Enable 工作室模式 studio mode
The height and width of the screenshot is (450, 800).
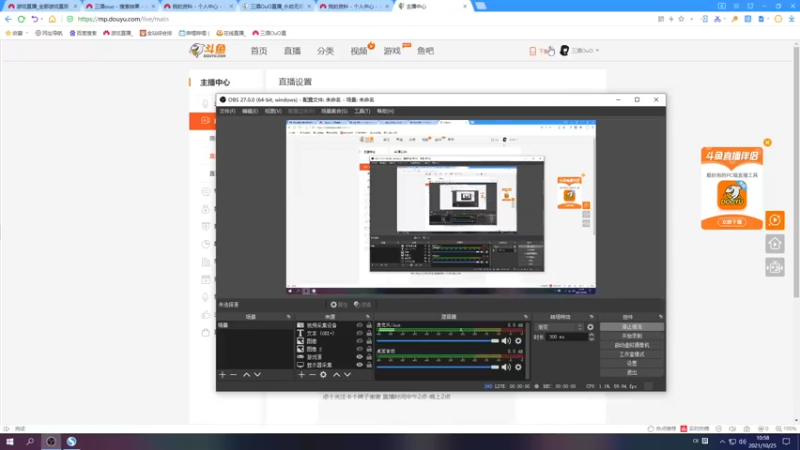(x=632, y=354)
